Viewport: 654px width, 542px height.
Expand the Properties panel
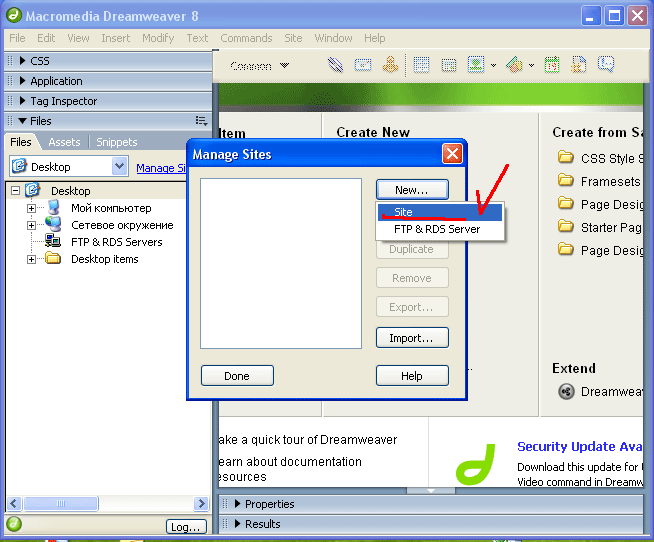tap(237, 504)
